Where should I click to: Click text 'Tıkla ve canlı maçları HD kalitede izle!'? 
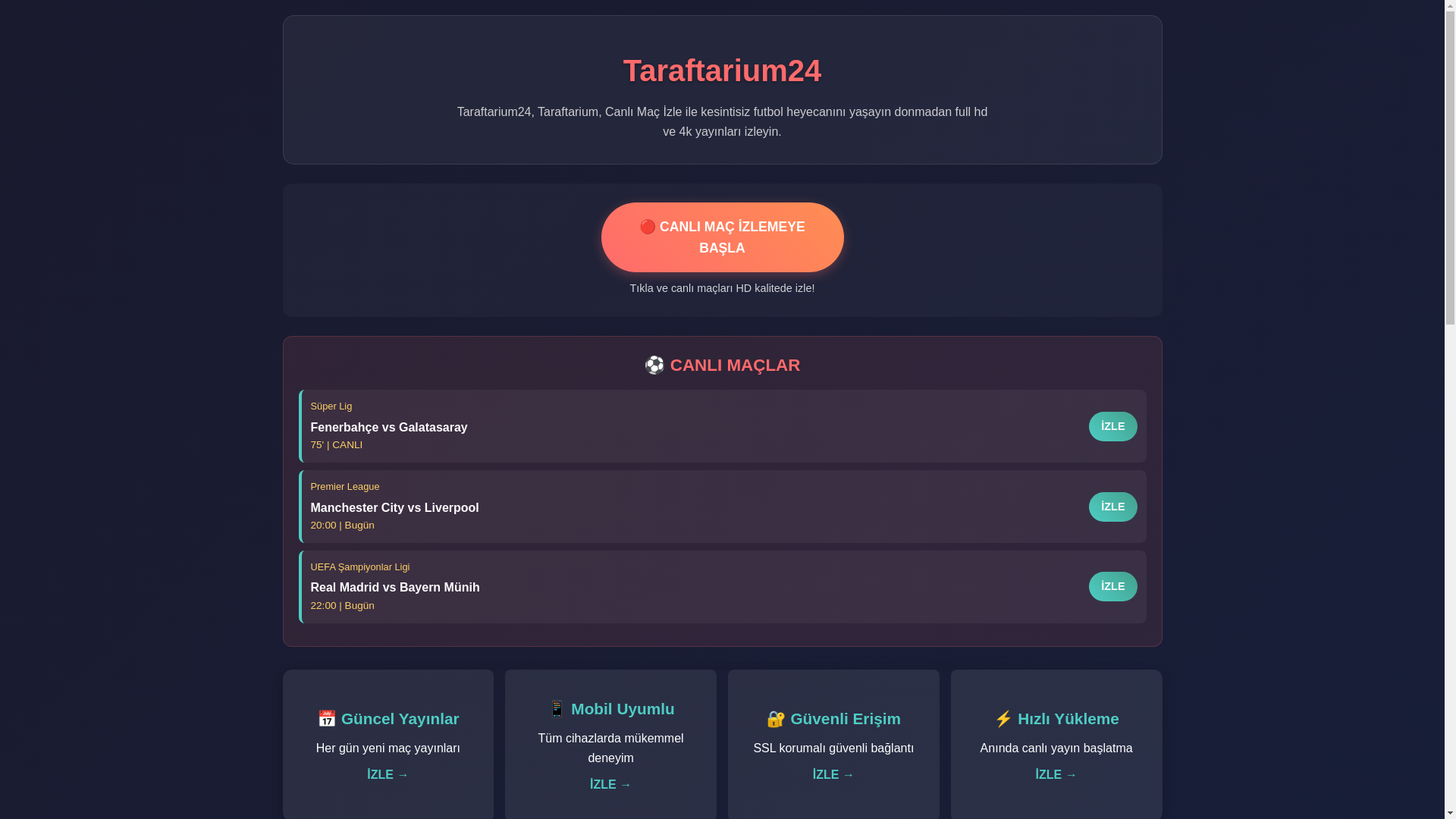coord(722,288)
